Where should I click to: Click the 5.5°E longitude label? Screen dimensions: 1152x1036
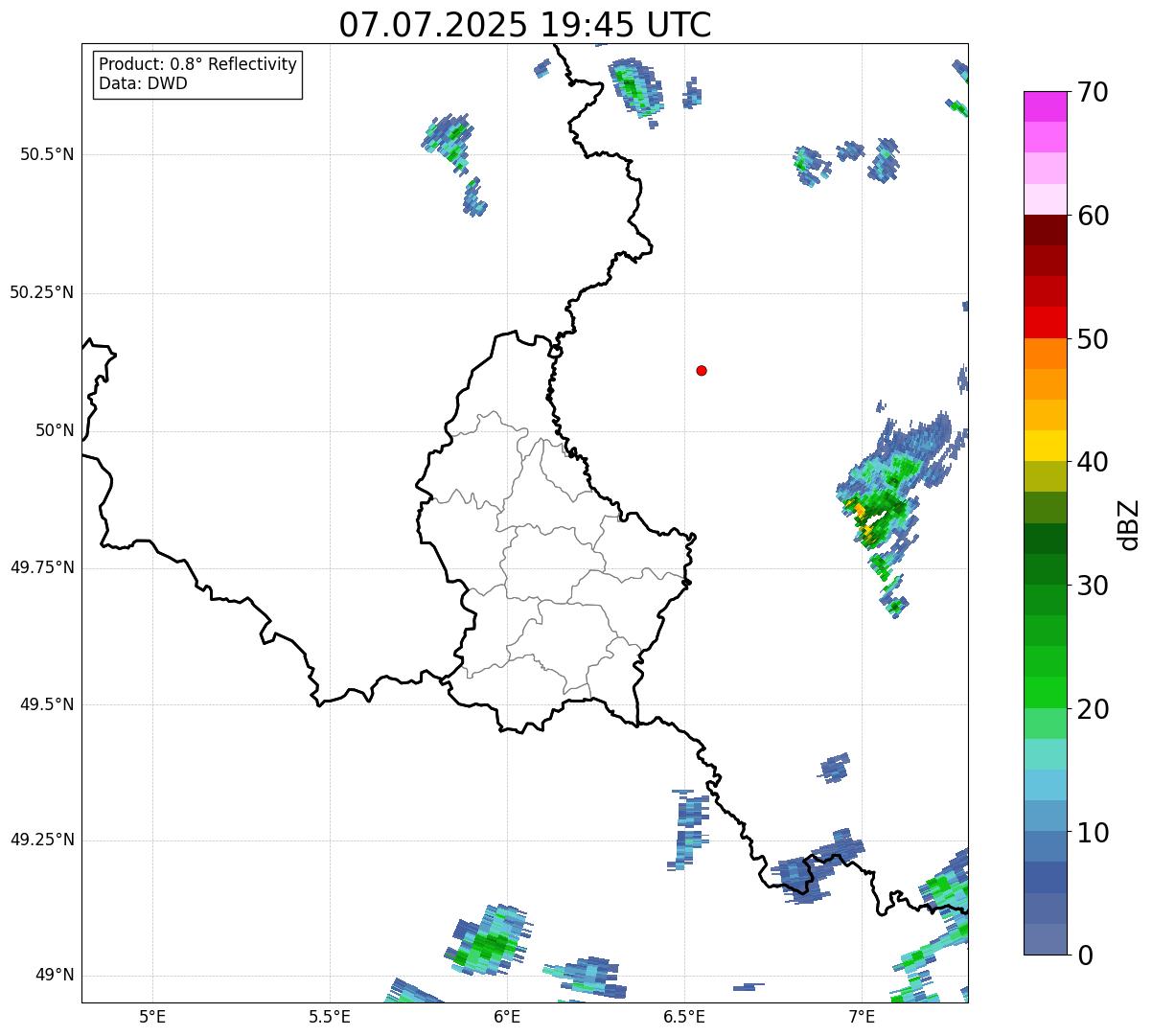point(330,1016)
